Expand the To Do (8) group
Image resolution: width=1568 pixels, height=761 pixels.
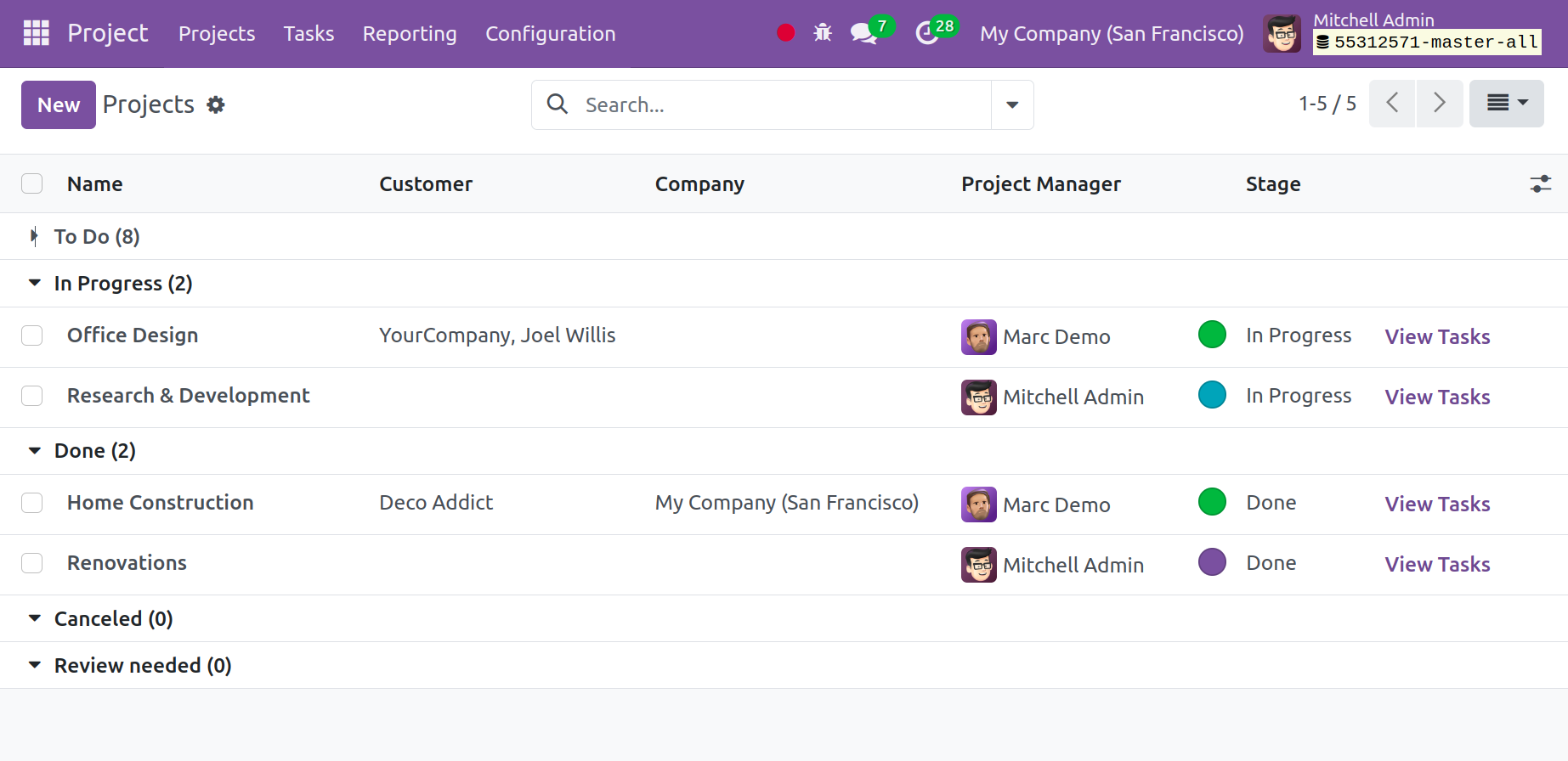(x=784, y=236)
